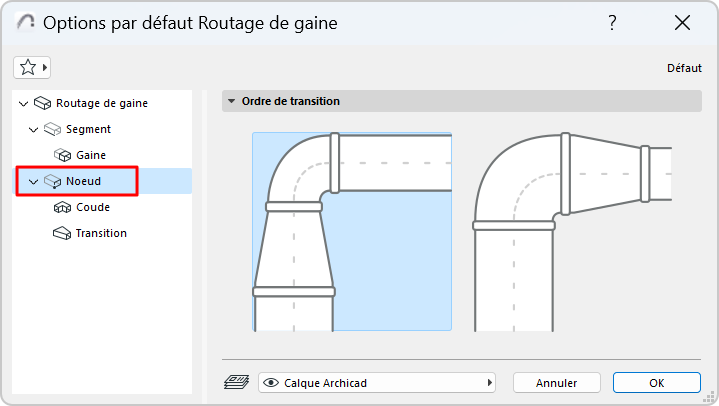Click the layer stack icon
This screenshot has height=406, width=719.
[x=237, y=382]
